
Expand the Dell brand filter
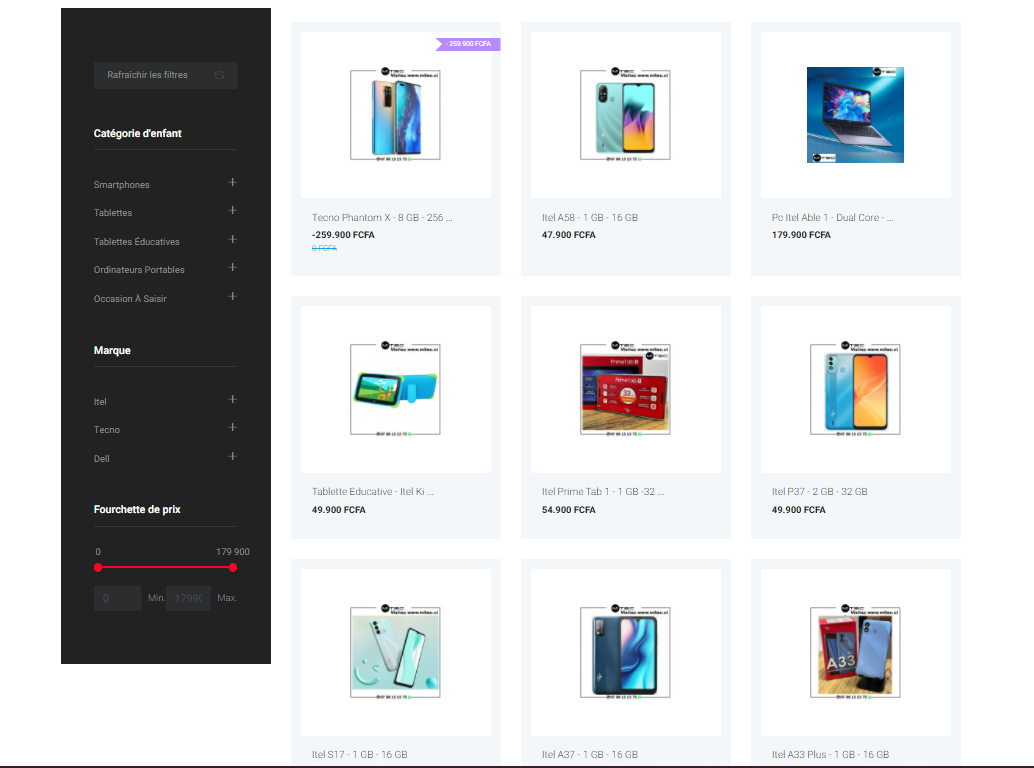[232, 457]
